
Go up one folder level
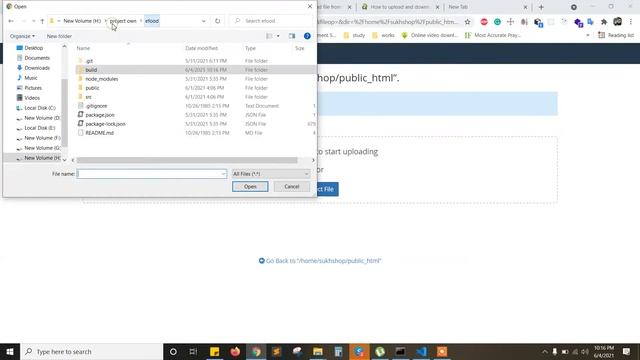(42, 21)
